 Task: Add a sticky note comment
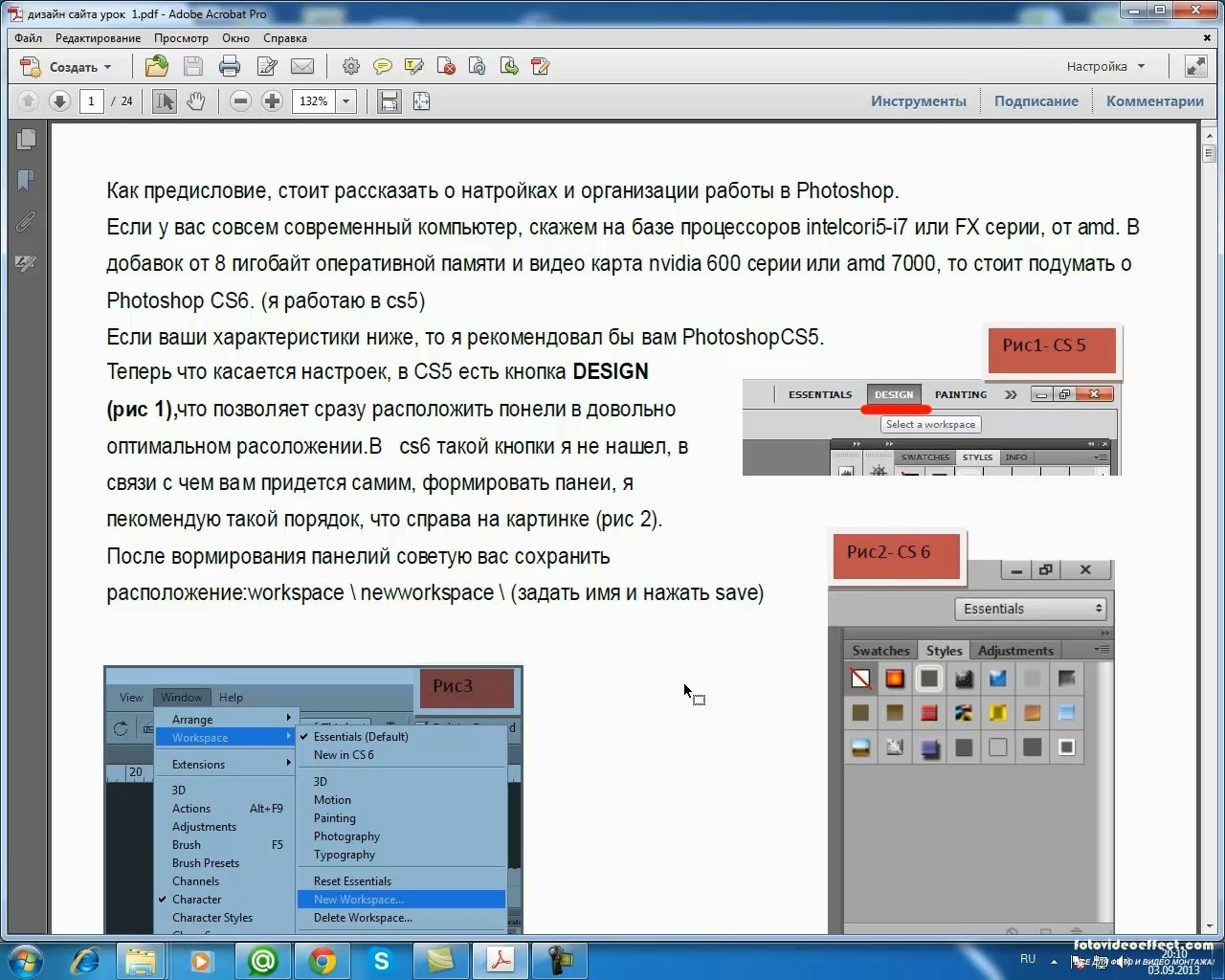[382, 66]
